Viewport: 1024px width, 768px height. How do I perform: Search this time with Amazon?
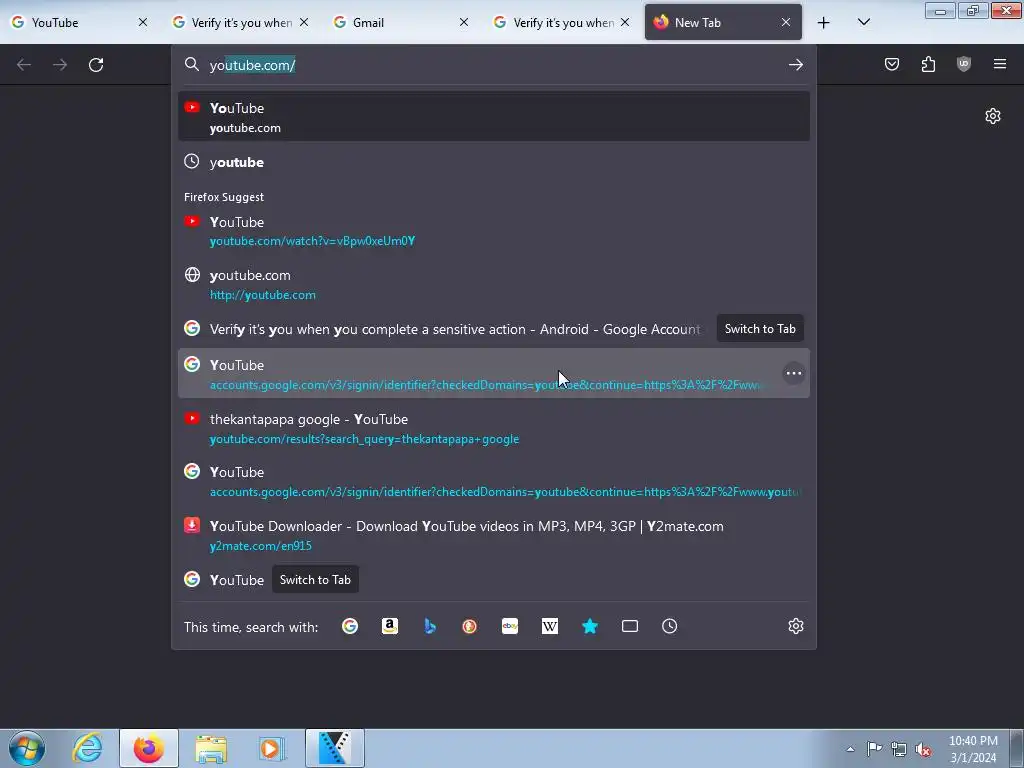point(390,626)
